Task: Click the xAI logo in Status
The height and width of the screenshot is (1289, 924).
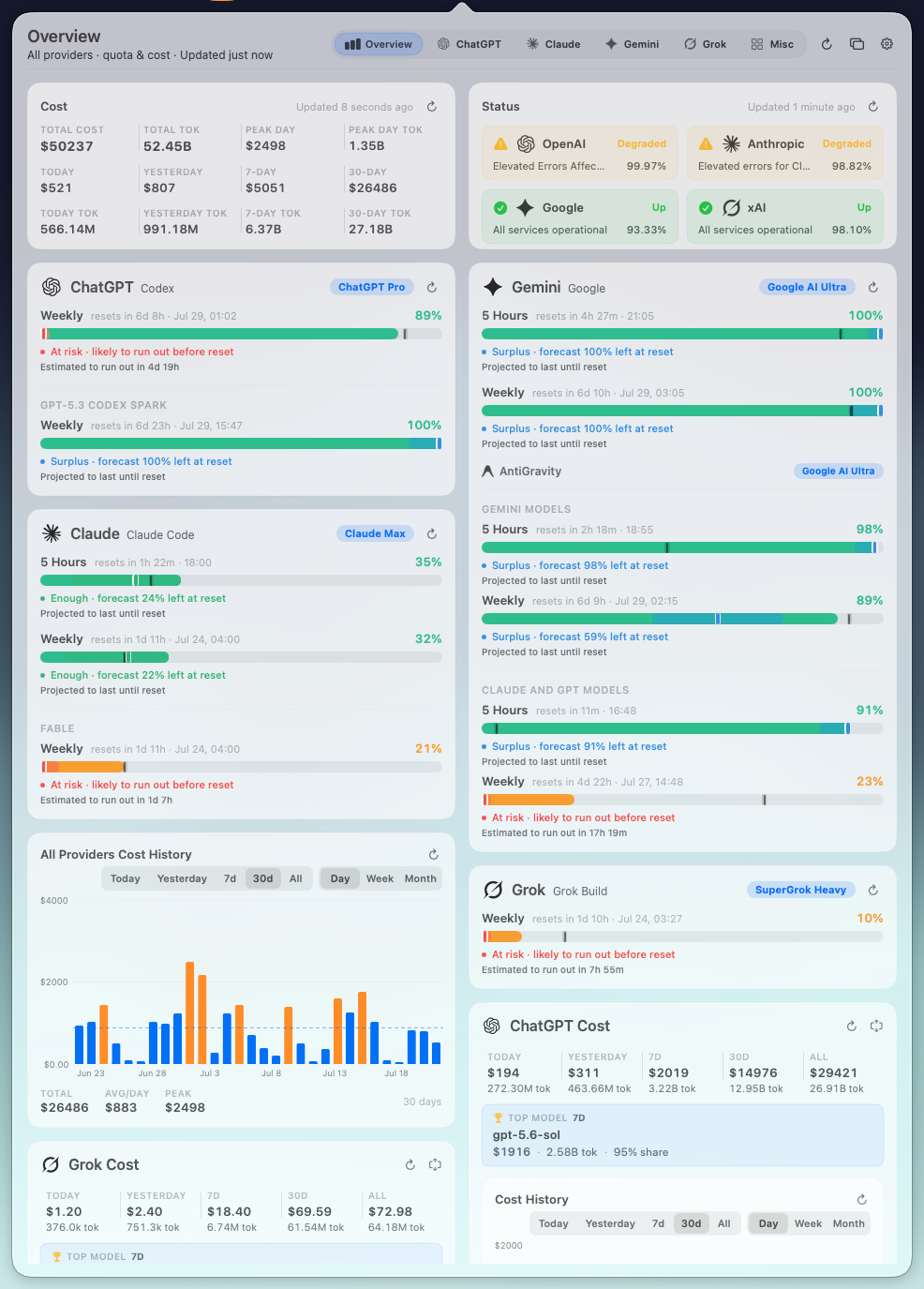Action: coord(732,208)
